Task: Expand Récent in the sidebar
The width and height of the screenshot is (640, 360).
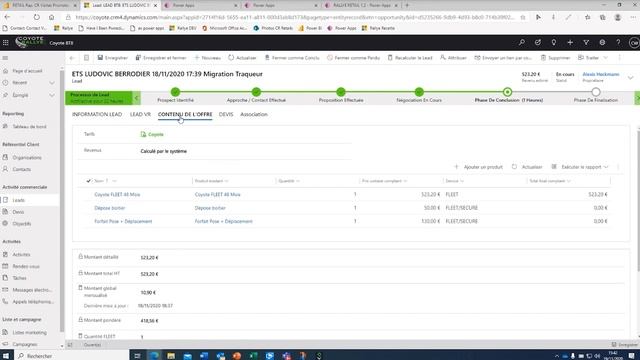Action: (52, 83)
